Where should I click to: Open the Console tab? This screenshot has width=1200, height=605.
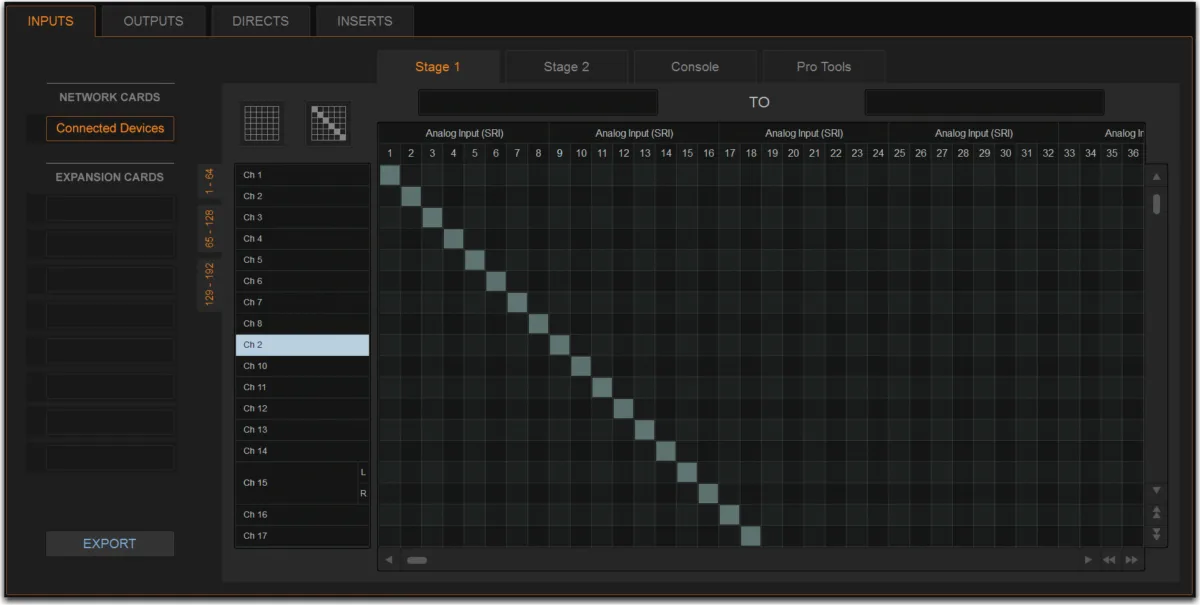[695, 67]
